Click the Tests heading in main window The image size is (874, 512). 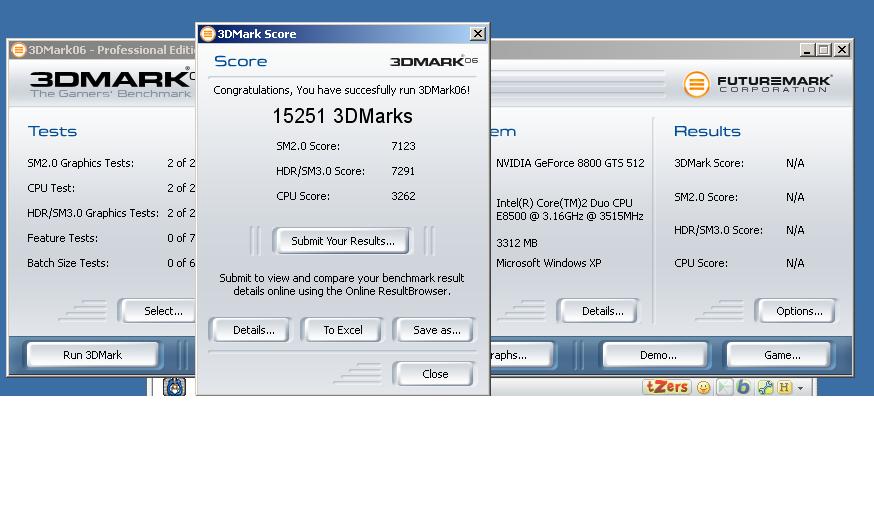point(52,131)
